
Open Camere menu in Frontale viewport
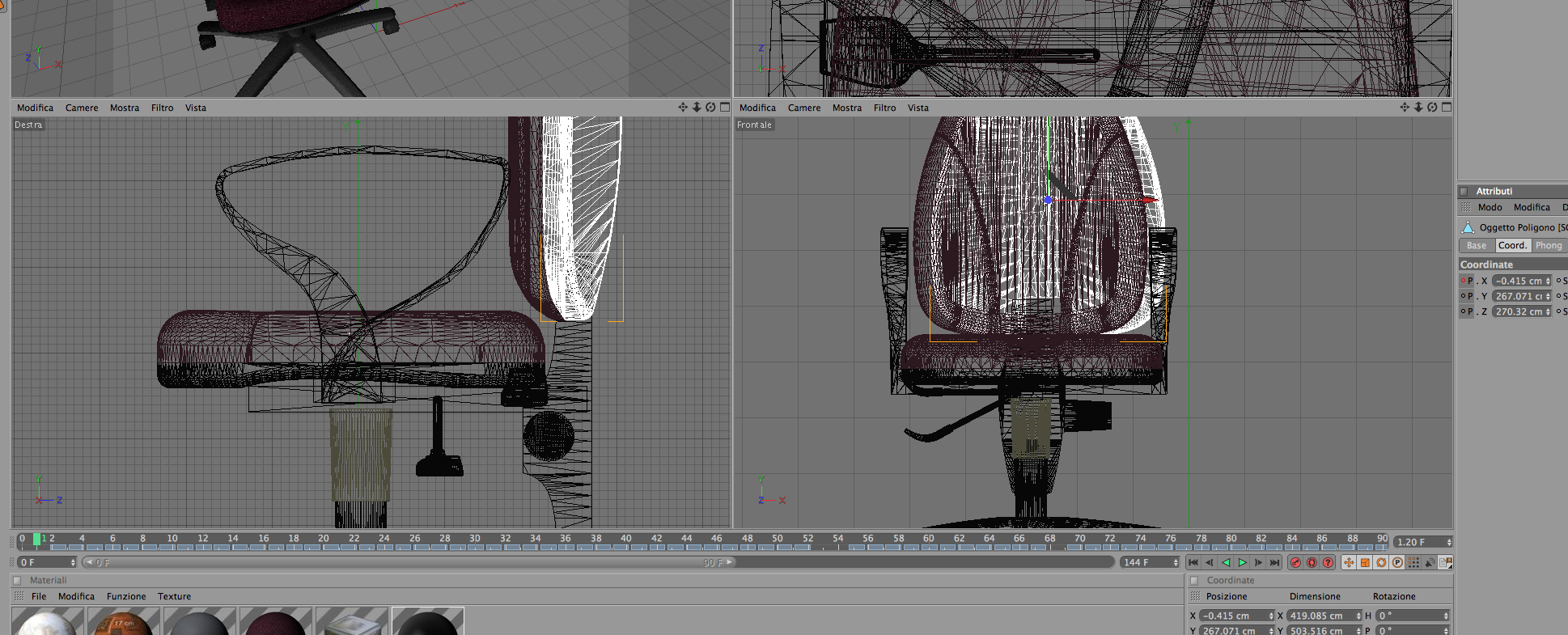804,108
